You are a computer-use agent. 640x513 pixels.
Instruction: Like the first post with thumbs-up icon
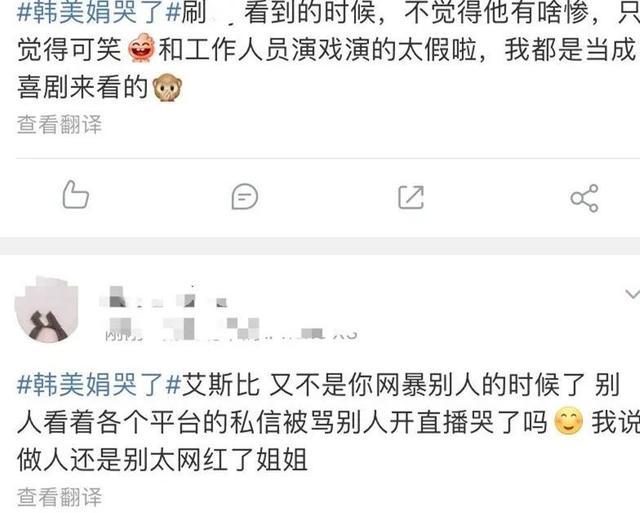pyautogui.click(x=76, y=195)
